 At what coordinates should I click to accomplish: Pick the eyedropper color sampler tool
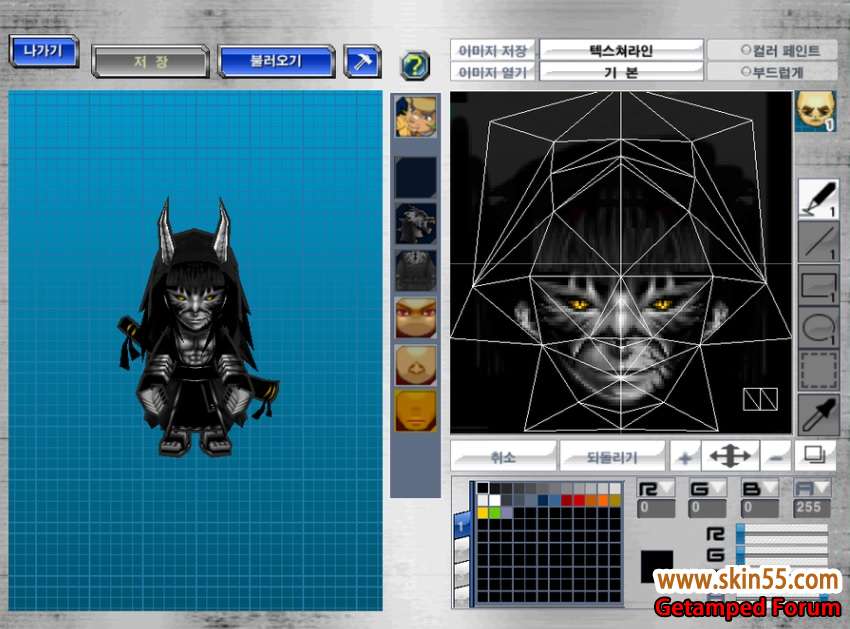pos(818,414)
